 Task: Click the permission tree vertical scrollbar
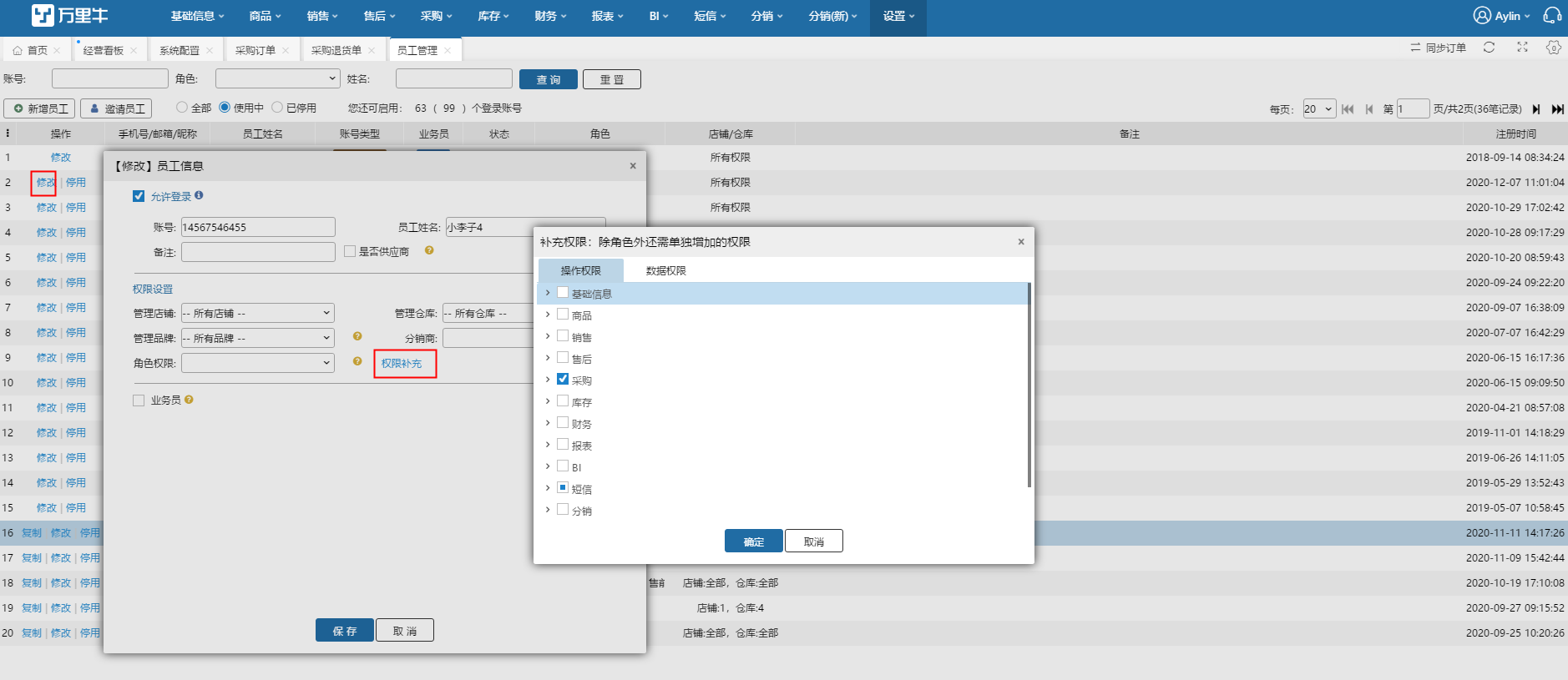[x=1029, y=385]
